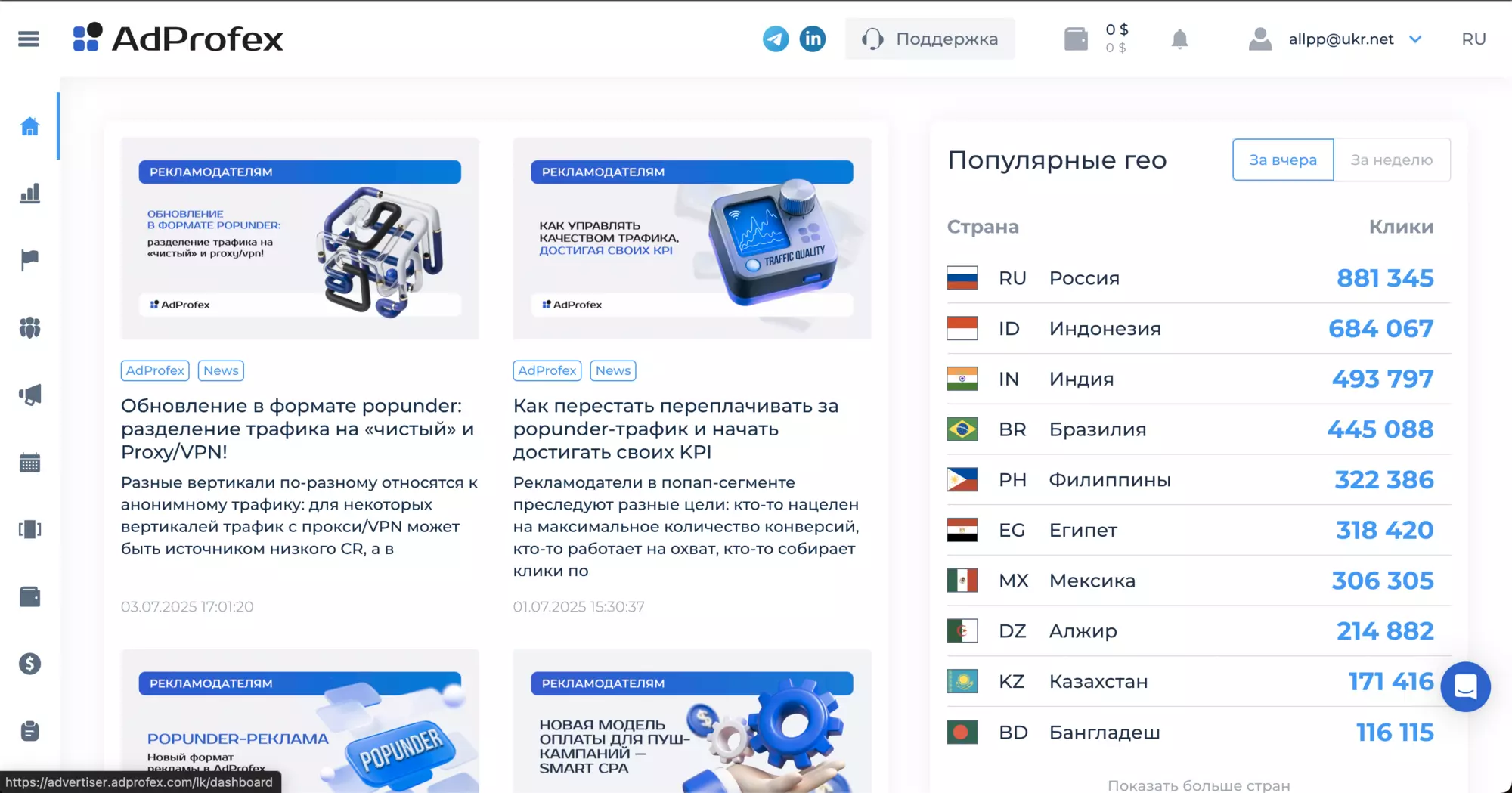Click the date "03.07.2025 17:01:20"
Image resolution: width=1512 pixels, height=793 pixels.
(x=187, y=607)
